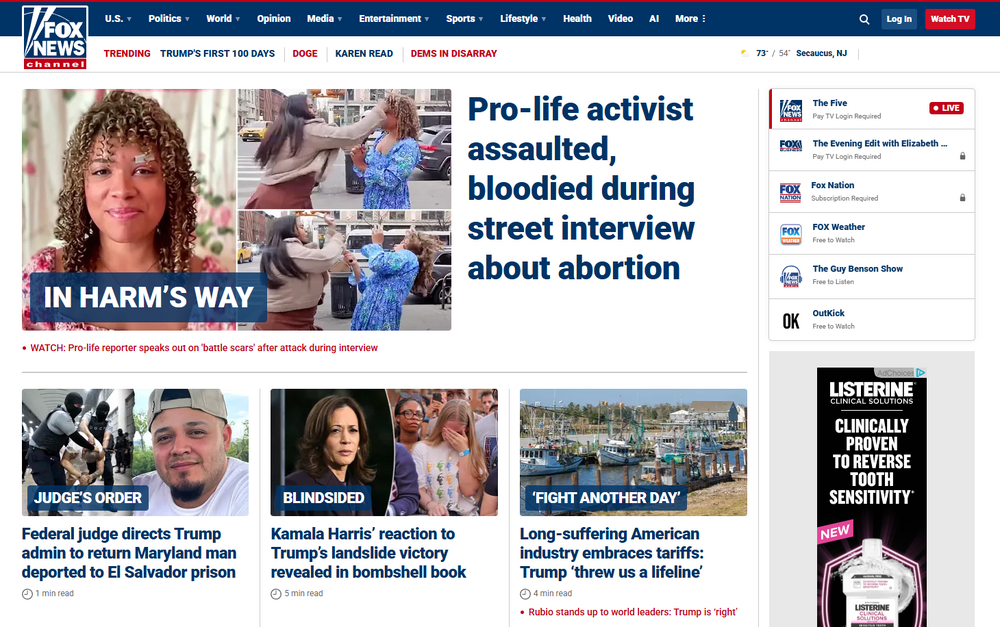Click the AdChoices icon on Listerine ad

920,373
